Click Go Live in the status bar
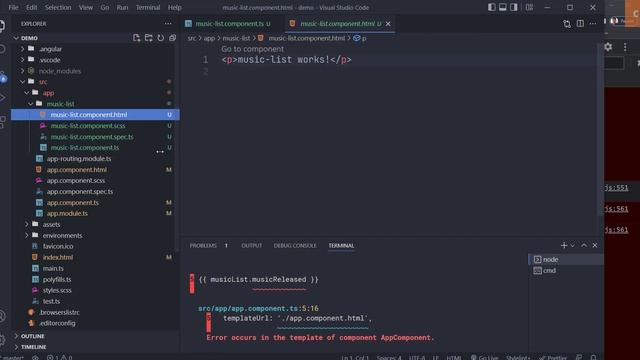The width and height of the screenshot is (640, 360). [484, 358]
